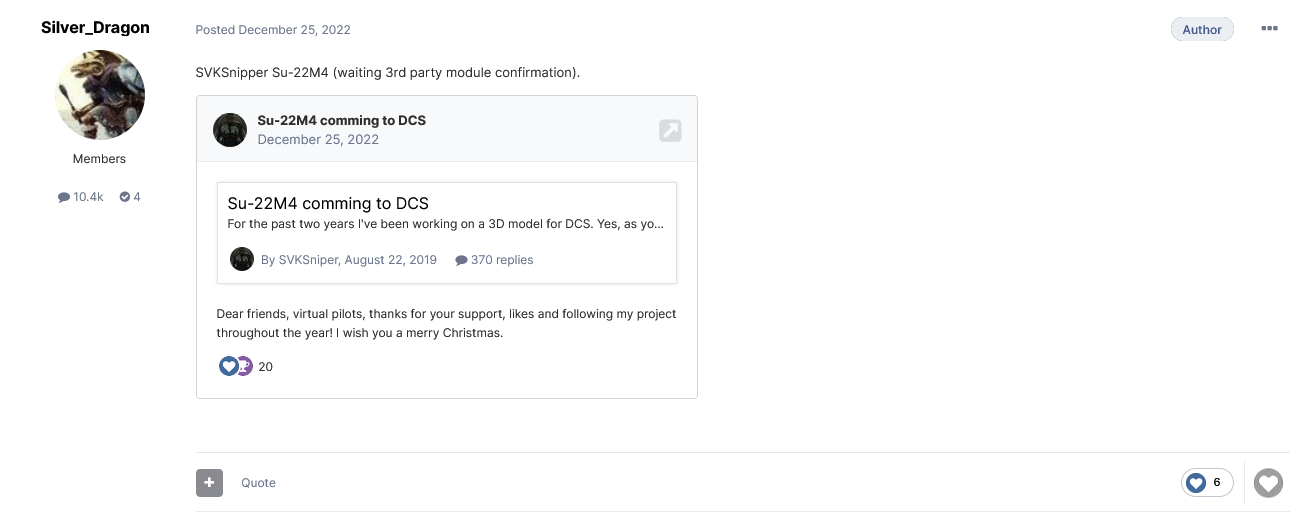Click the Posted December 25, 2022 timestamp
Viewport: 1296px width, 512px height.
pos(273,30)
